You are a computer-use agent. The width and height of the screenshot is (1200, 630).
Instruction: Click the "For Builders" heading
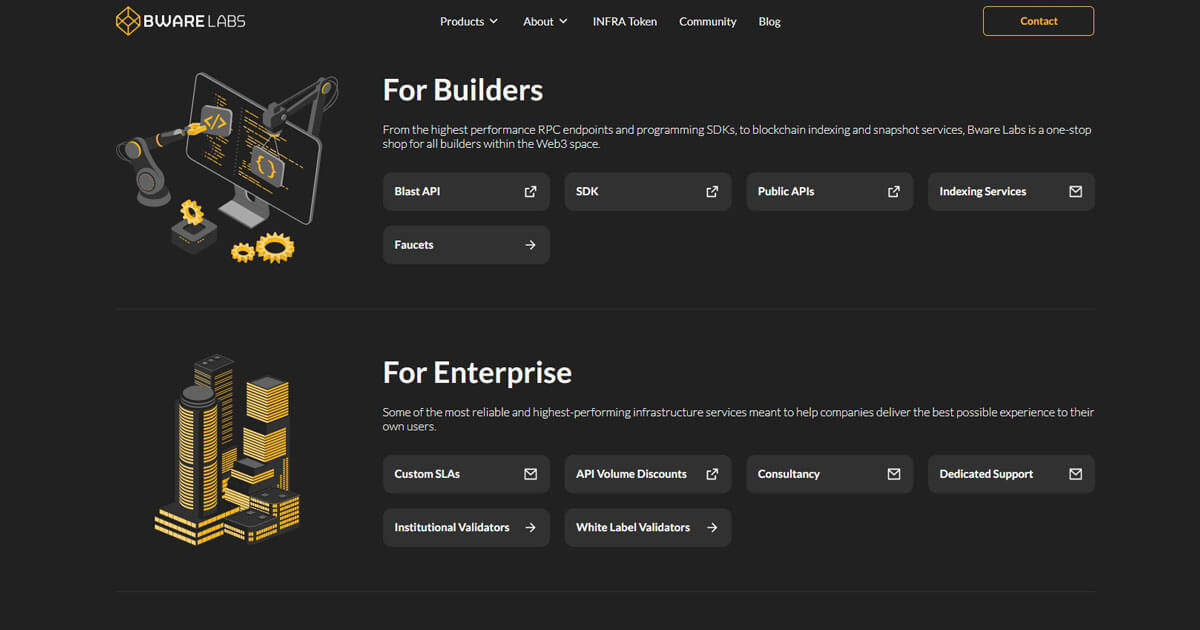tap(463, 90)
